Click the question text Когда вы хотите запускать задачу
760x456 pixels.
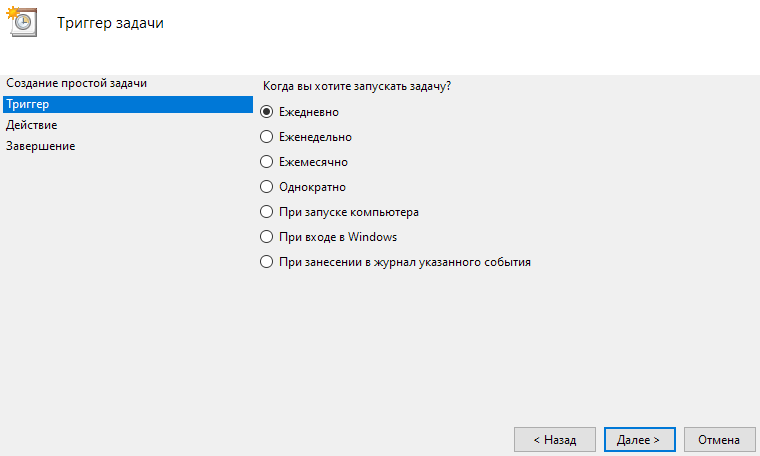point(355,87)
